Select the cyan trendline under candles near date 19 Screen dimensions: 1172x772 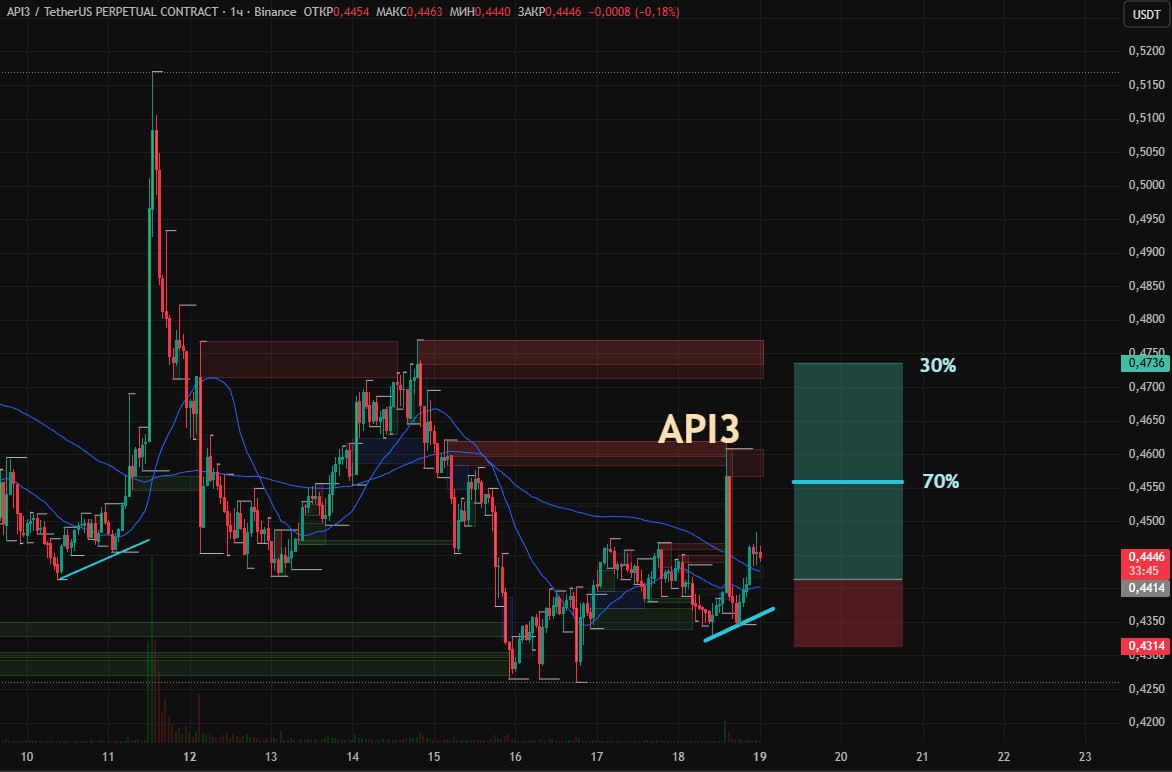[x=738, y=624]
